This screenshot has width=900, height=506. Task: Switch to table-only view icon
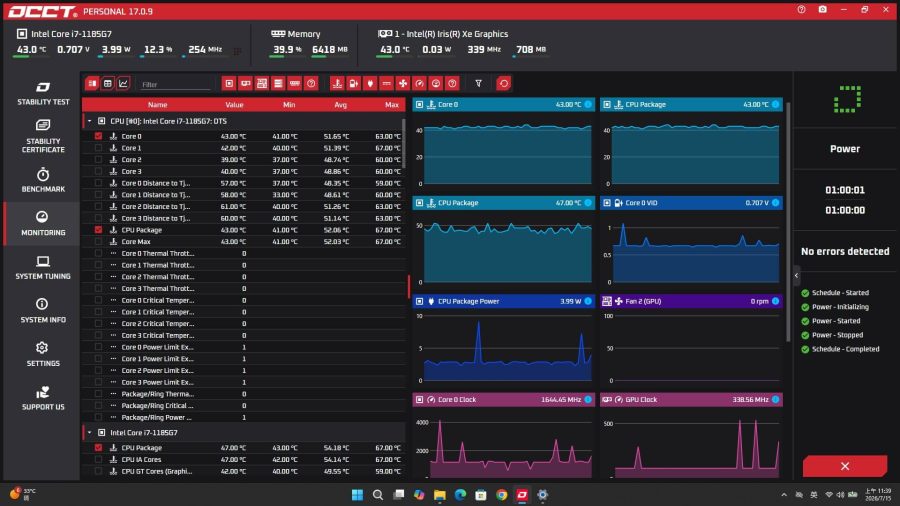pyautogui.click(x=107, y=84)
